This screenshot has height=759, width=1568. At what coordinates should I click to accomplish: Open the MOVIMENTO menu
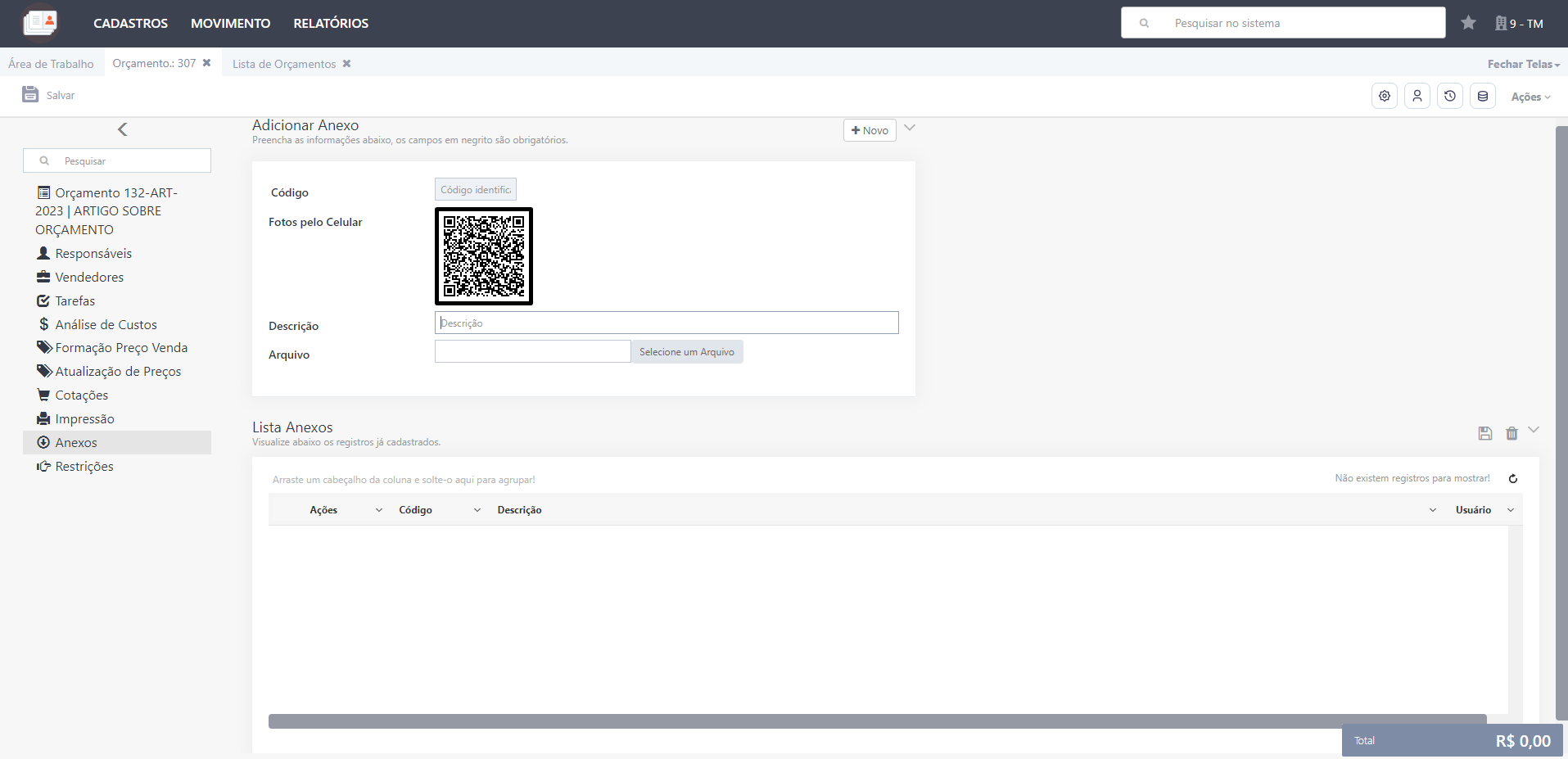[x=230, y=23]
